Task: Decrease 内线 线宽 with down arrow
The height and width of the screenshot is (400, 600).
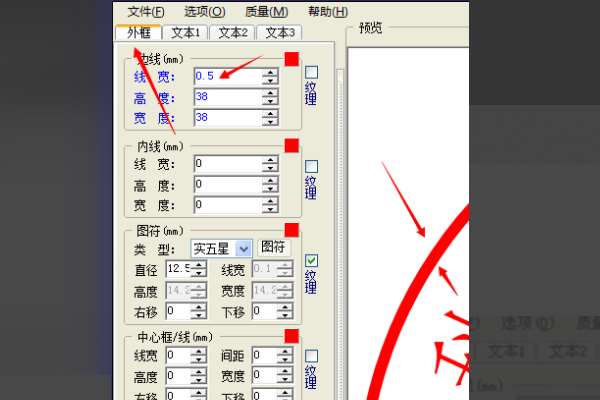Action: [x=270, y=168]
